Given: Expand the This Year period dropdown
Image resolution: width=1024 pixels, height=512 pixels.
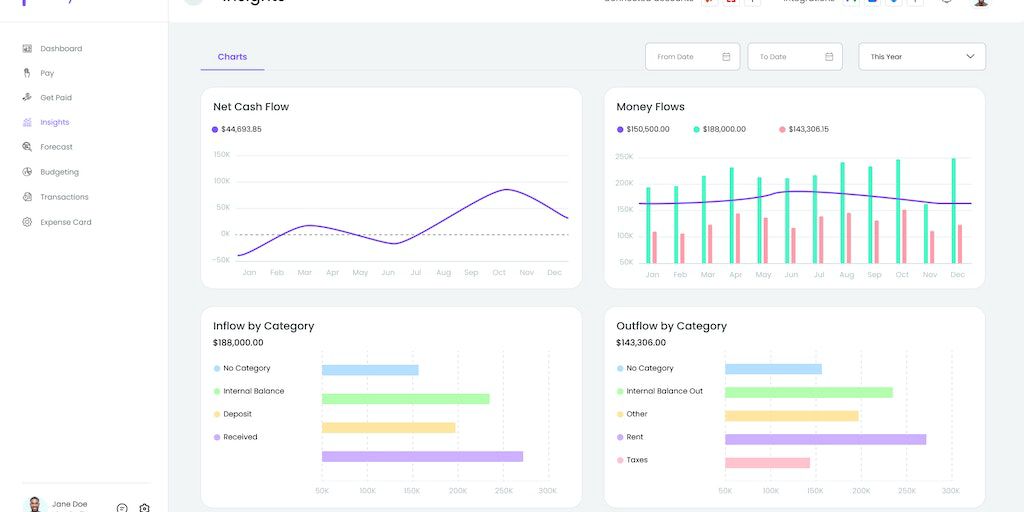Looking at the screenshot, I should [921, 57].
